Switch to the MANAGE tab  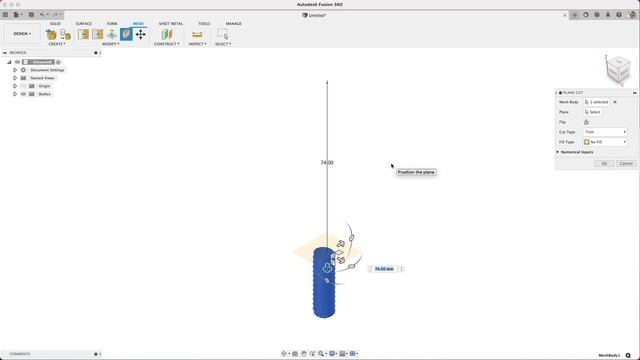point(233,24)
